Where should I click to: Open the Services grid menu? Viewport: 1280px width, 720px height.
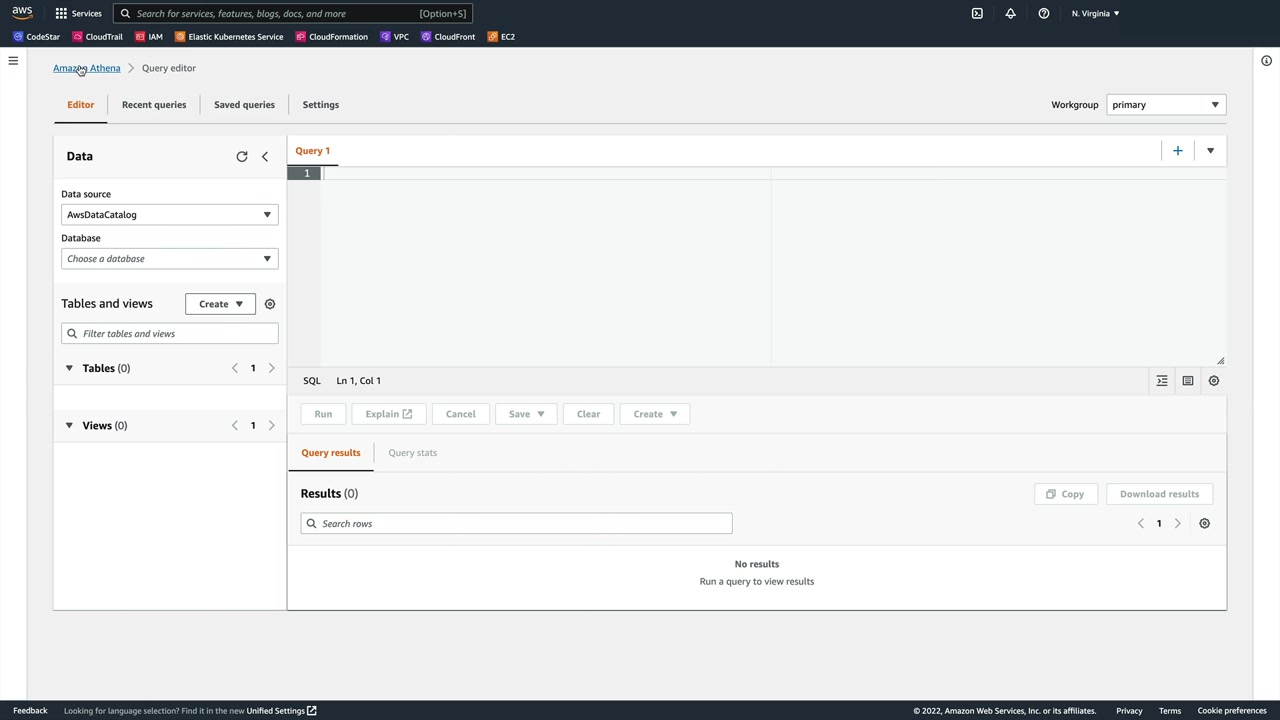tap(78, 13)
